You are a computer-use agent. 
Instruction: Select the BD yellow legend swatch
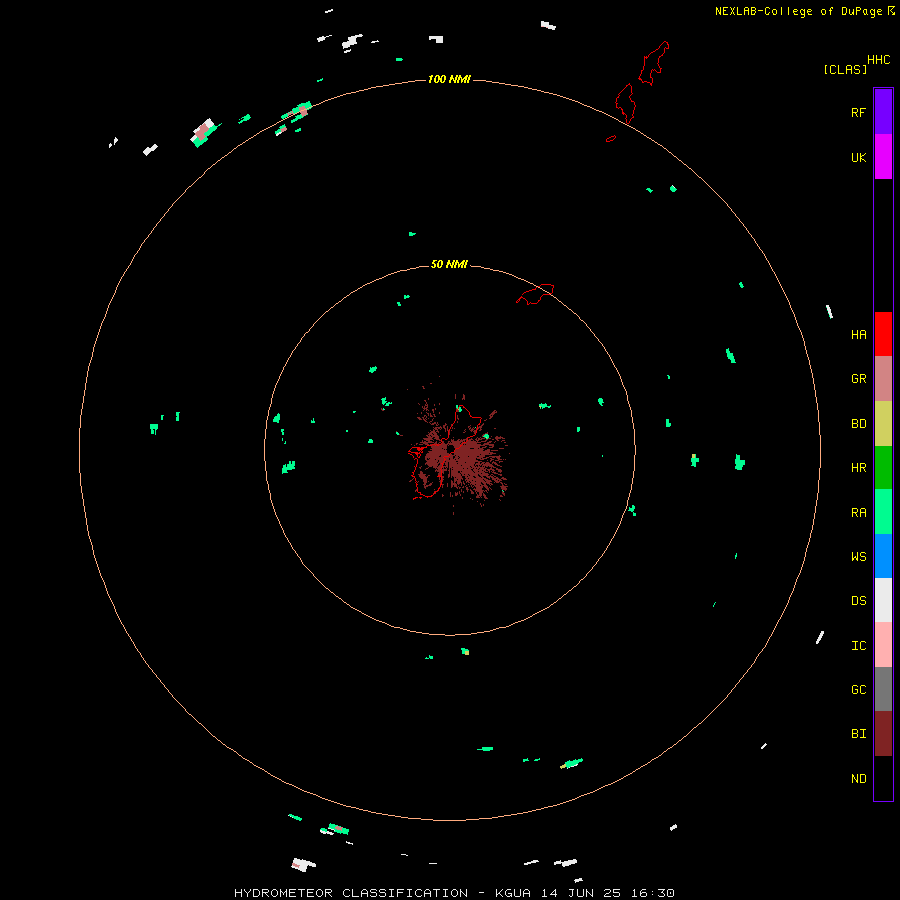883,424
